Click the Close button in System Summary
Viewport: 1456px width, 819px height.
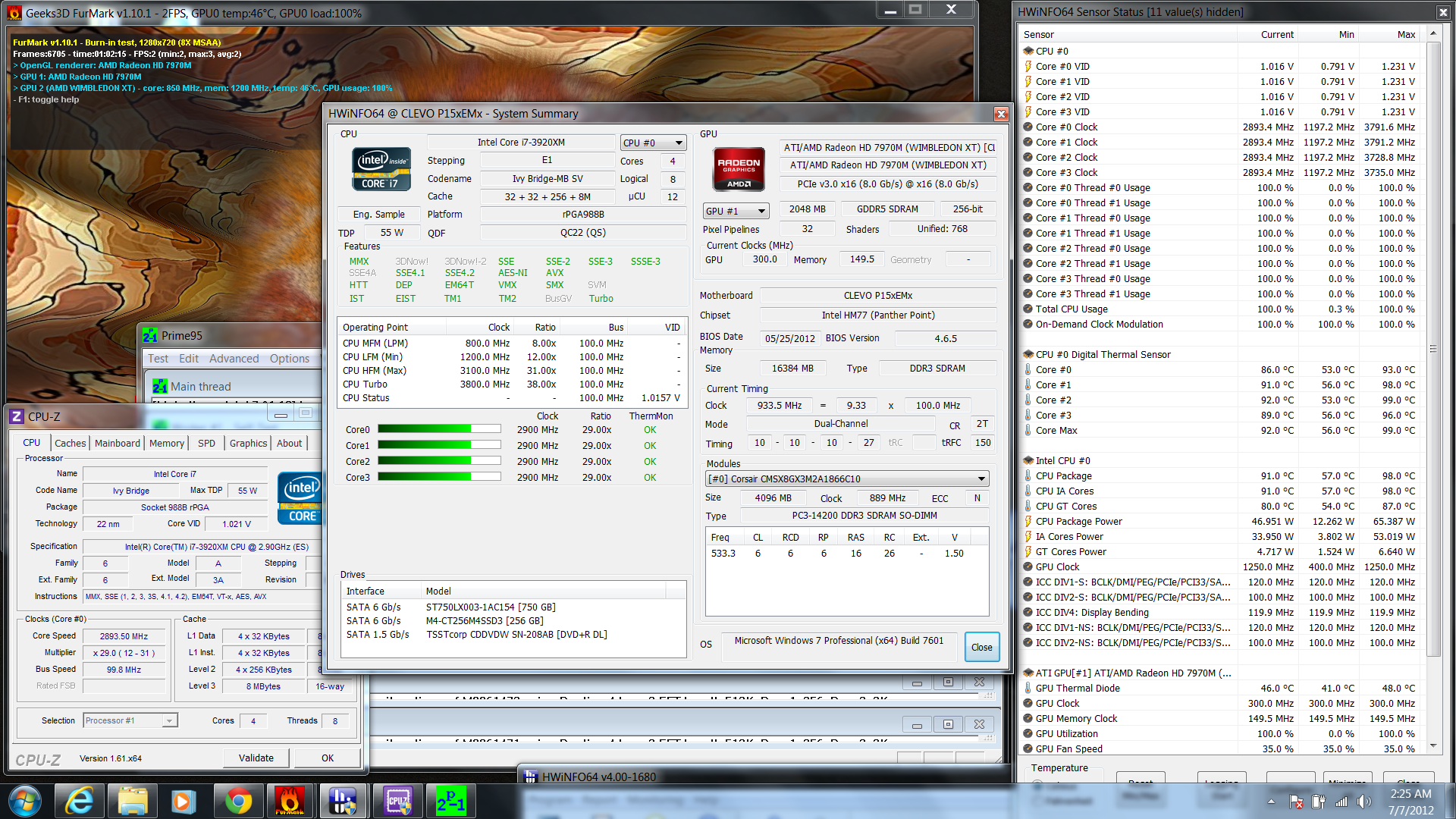point(981,647)
